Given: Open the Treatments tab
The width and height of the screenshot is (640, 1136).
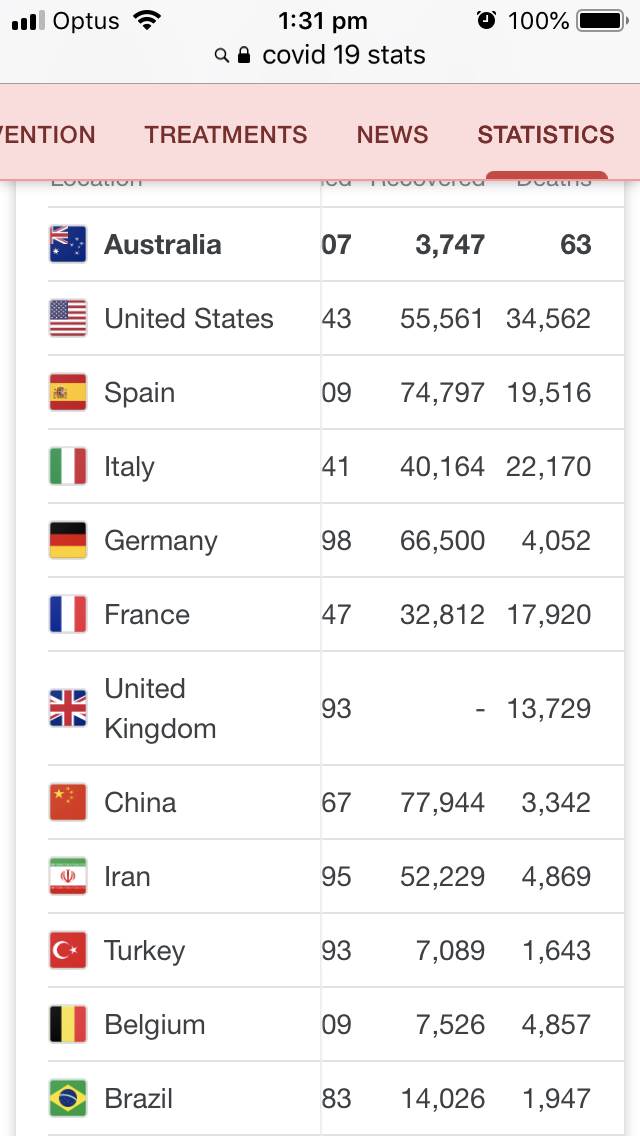Looking at the screenshot, I should [x=225, y=135].
